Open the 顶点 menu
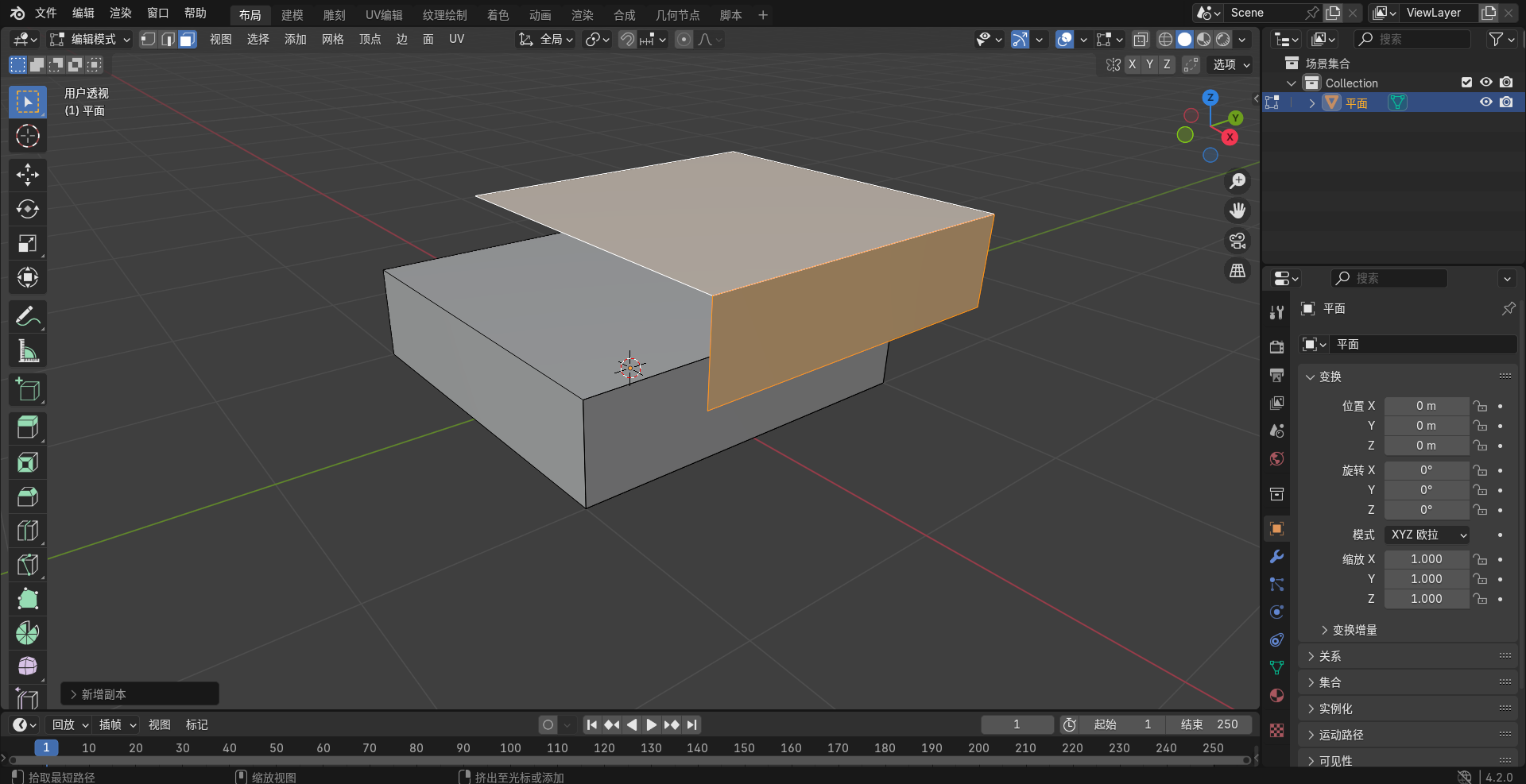 click(370, 39)
